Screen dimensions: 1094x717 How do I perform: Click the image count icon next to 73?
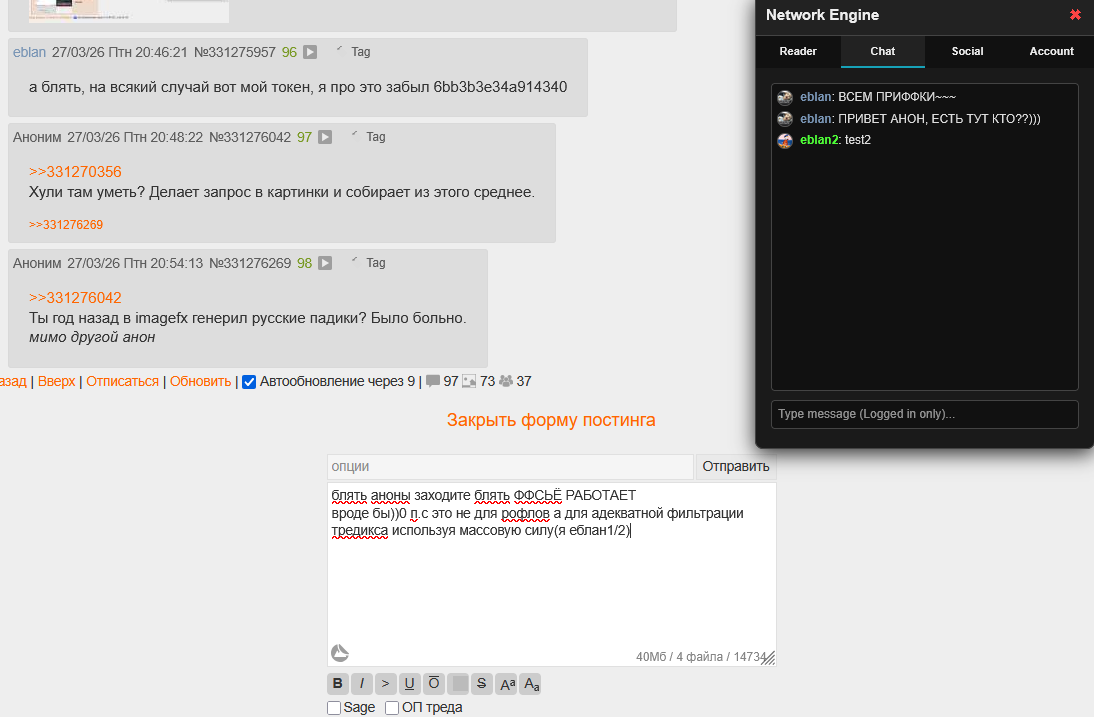pyautogui.click(x=469, y=382)
